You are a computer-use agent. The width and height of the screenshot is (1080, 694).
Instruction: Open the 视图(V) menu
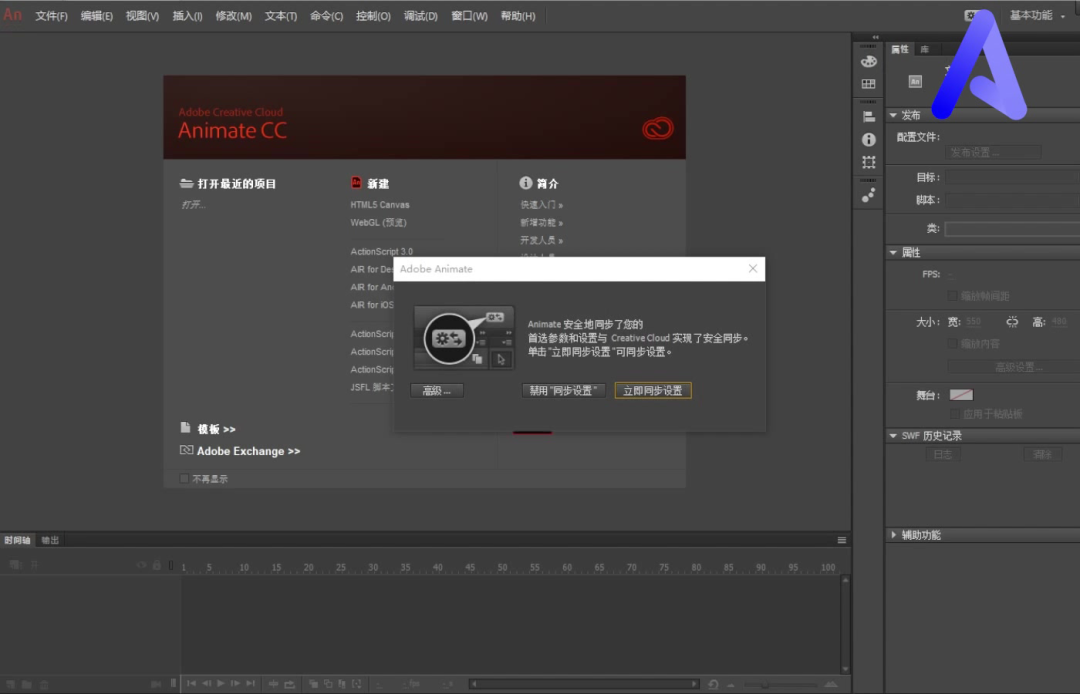pyautogui.click(x=142, y=16)
